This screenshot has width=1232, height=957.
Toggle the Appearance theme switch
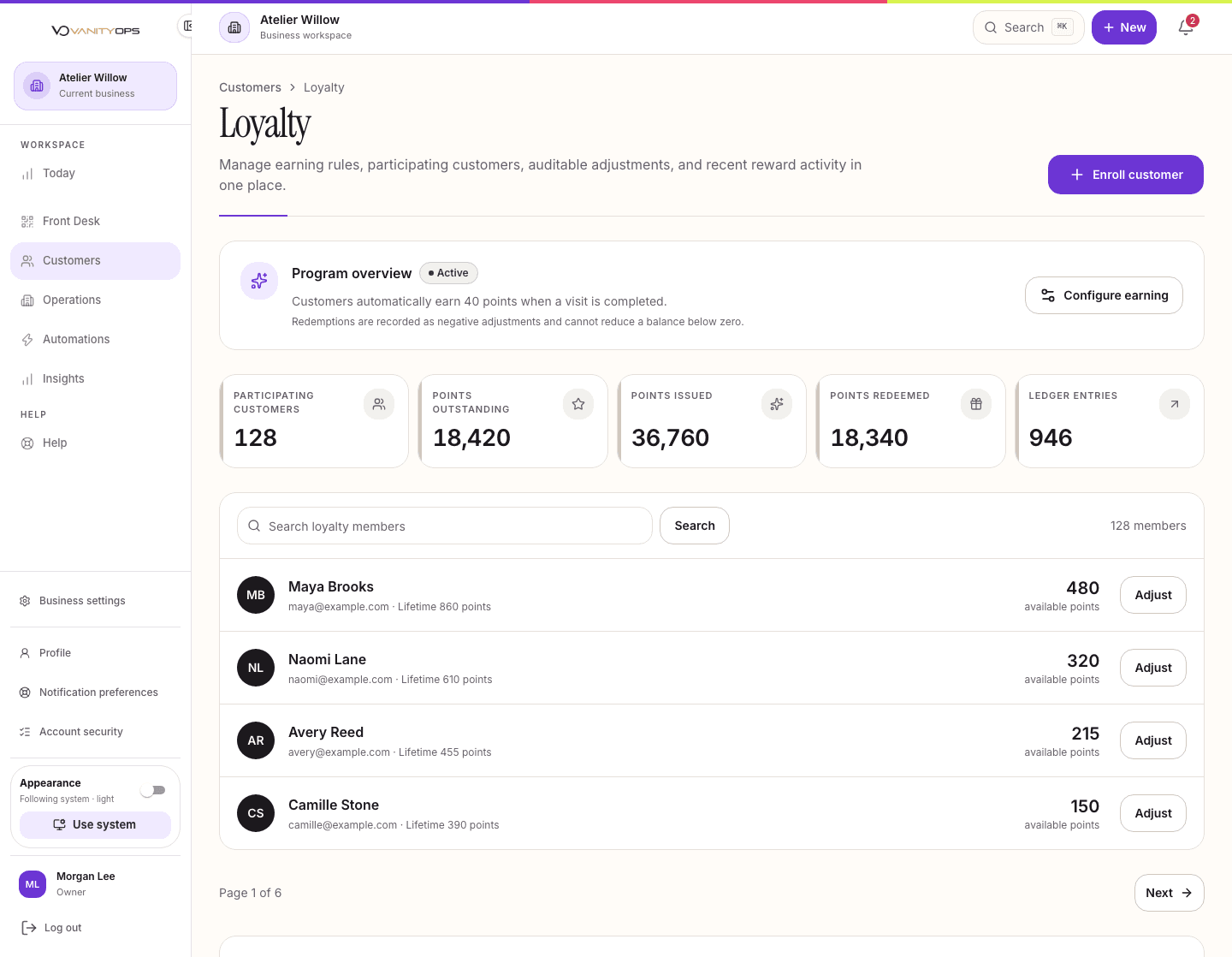pos(153,790)
